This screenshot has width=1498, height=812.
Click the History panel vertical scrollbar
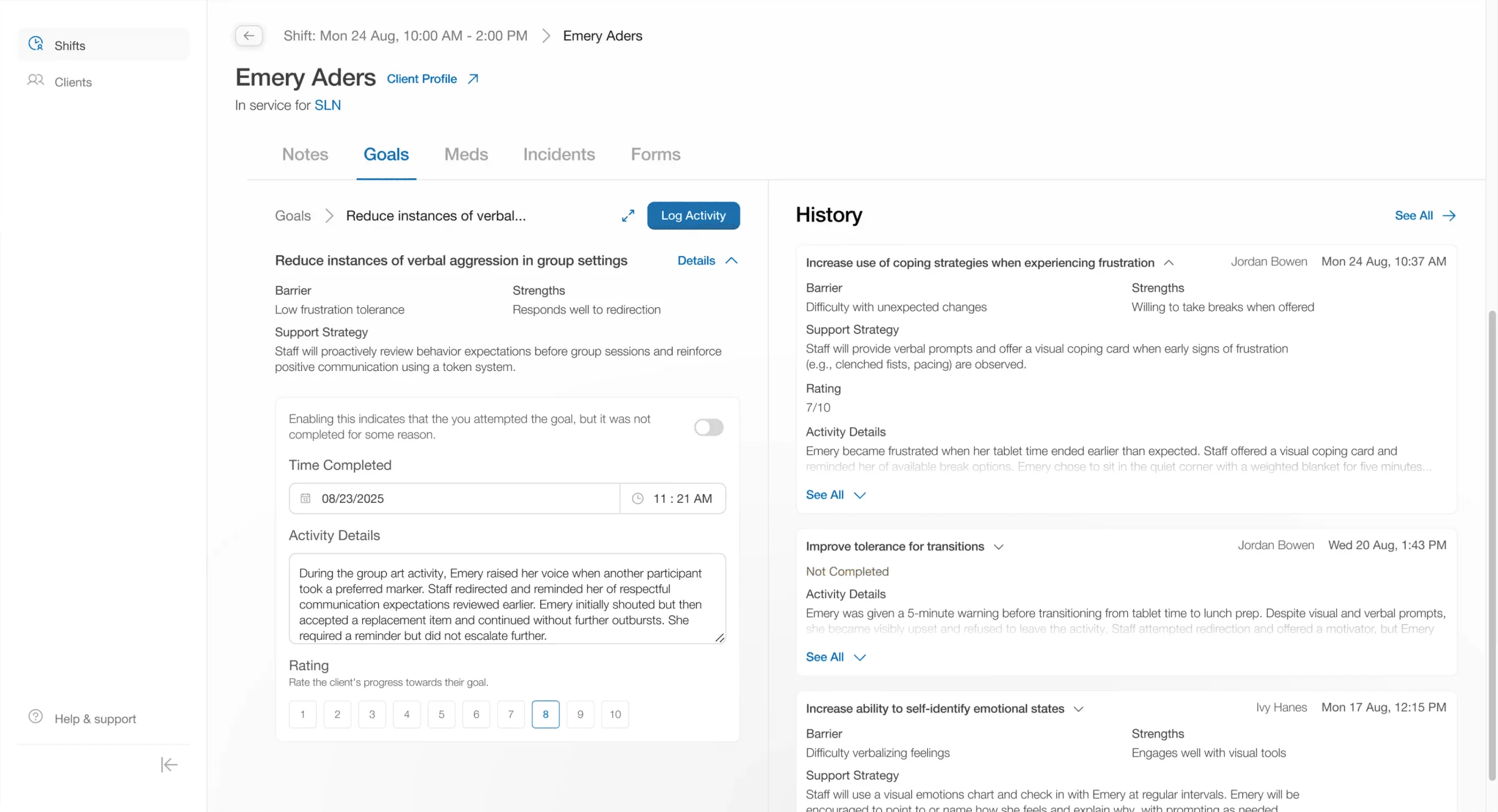[1491, 546]
